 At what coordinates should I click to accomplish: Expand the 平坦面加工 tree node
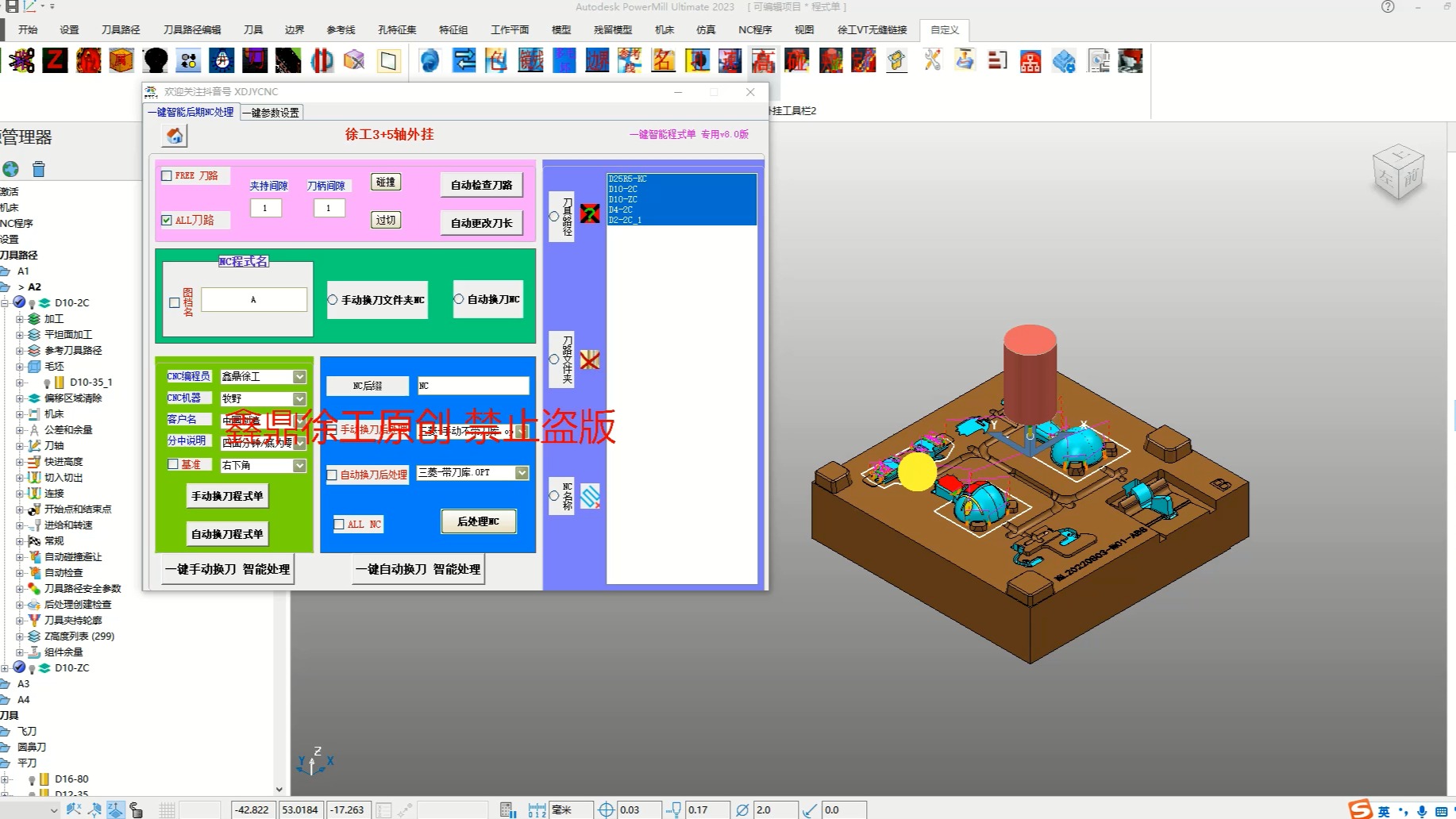pos(20,335)
